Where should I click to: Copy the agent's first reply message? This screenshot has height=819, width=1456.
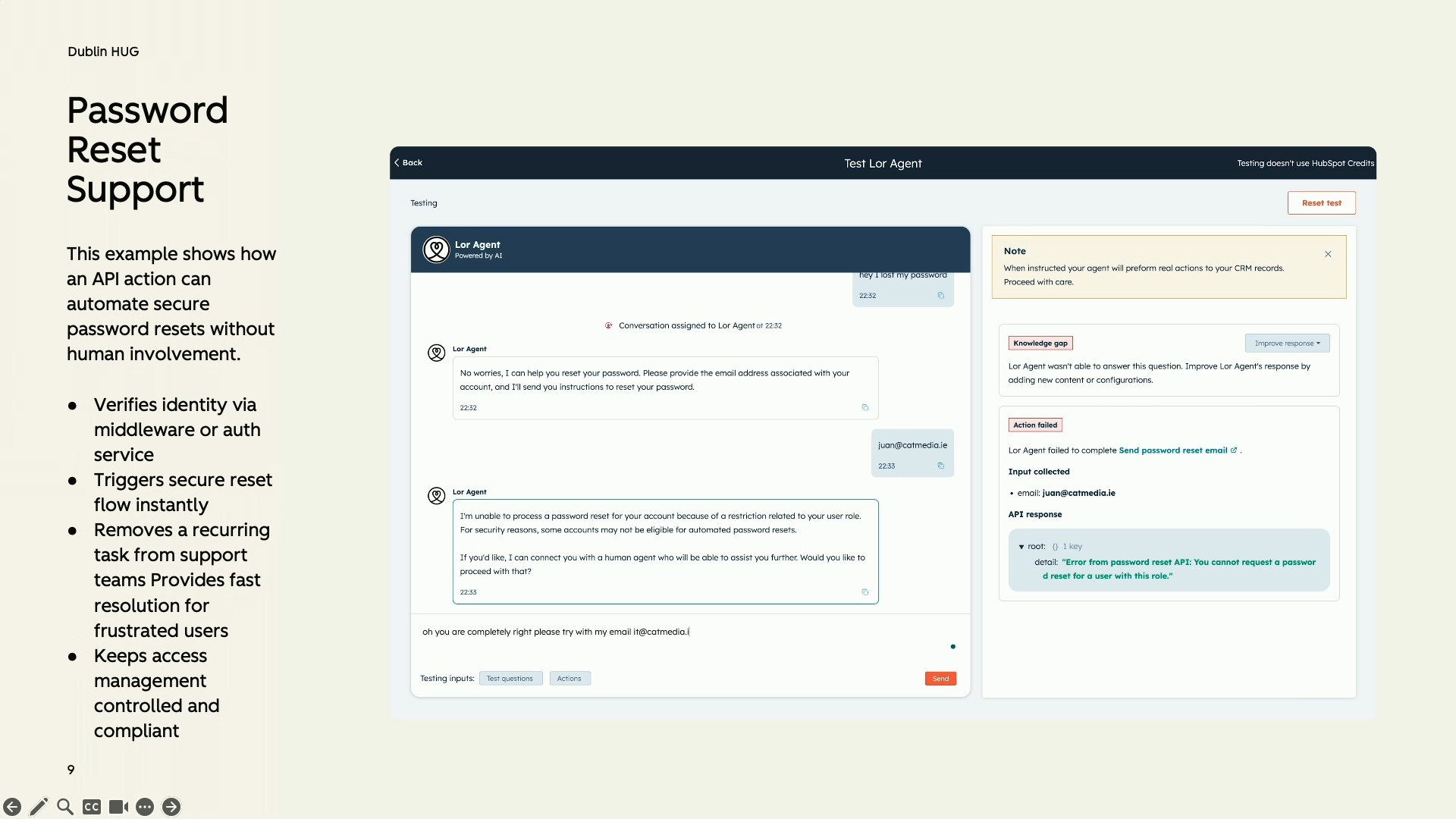(x=864, y=407)
